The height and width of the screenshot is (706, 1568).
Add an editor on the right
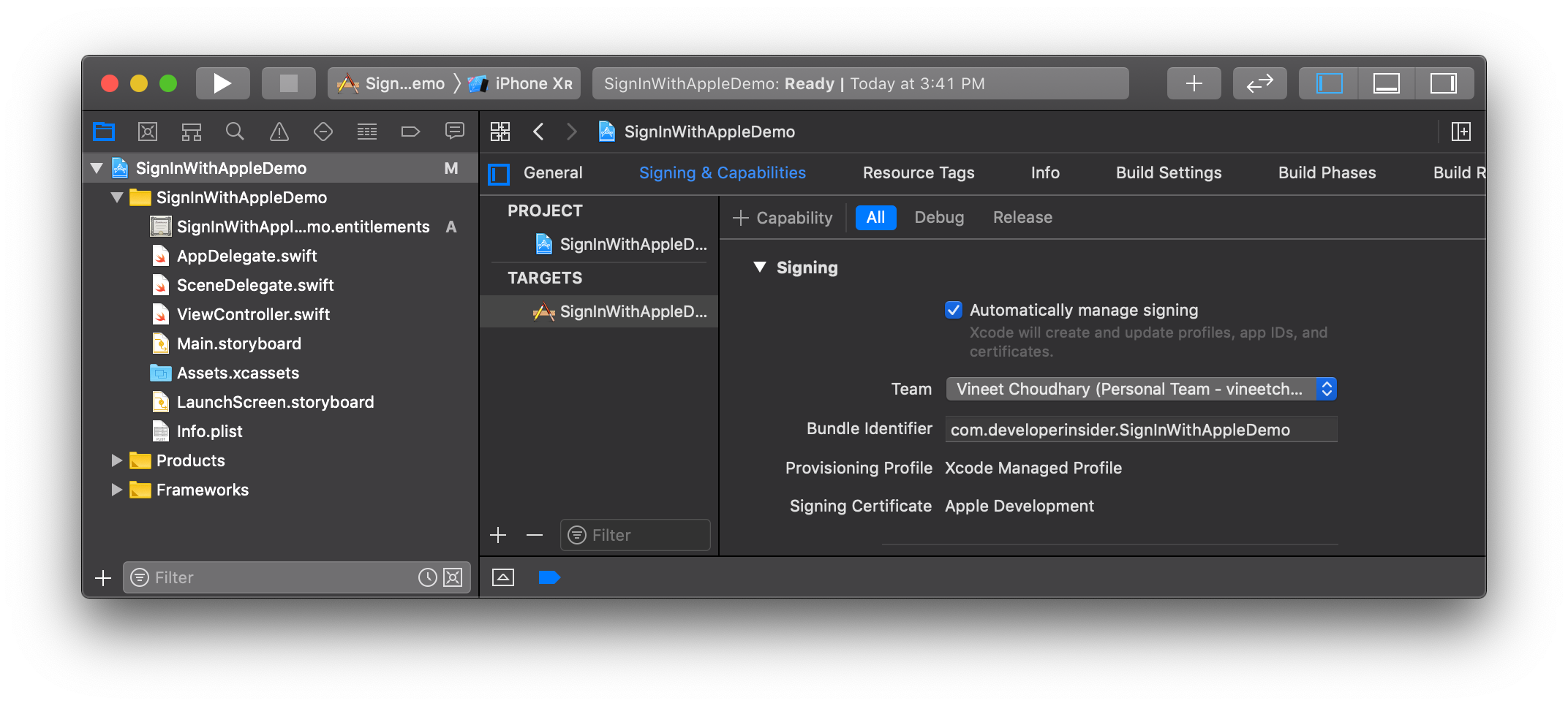(1461, 132)
